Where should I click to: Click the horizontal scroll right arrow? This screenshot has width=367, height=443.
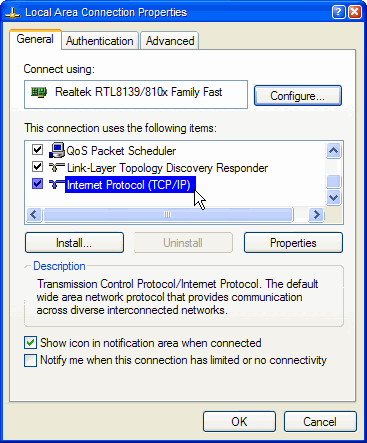316,215
